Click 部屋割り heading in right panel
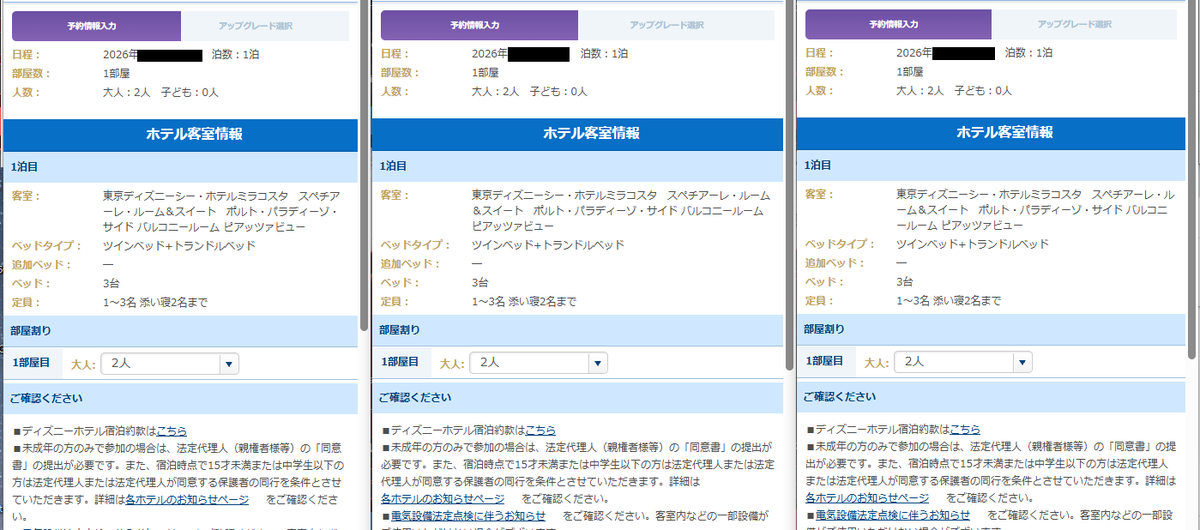 tap(990, 328)
